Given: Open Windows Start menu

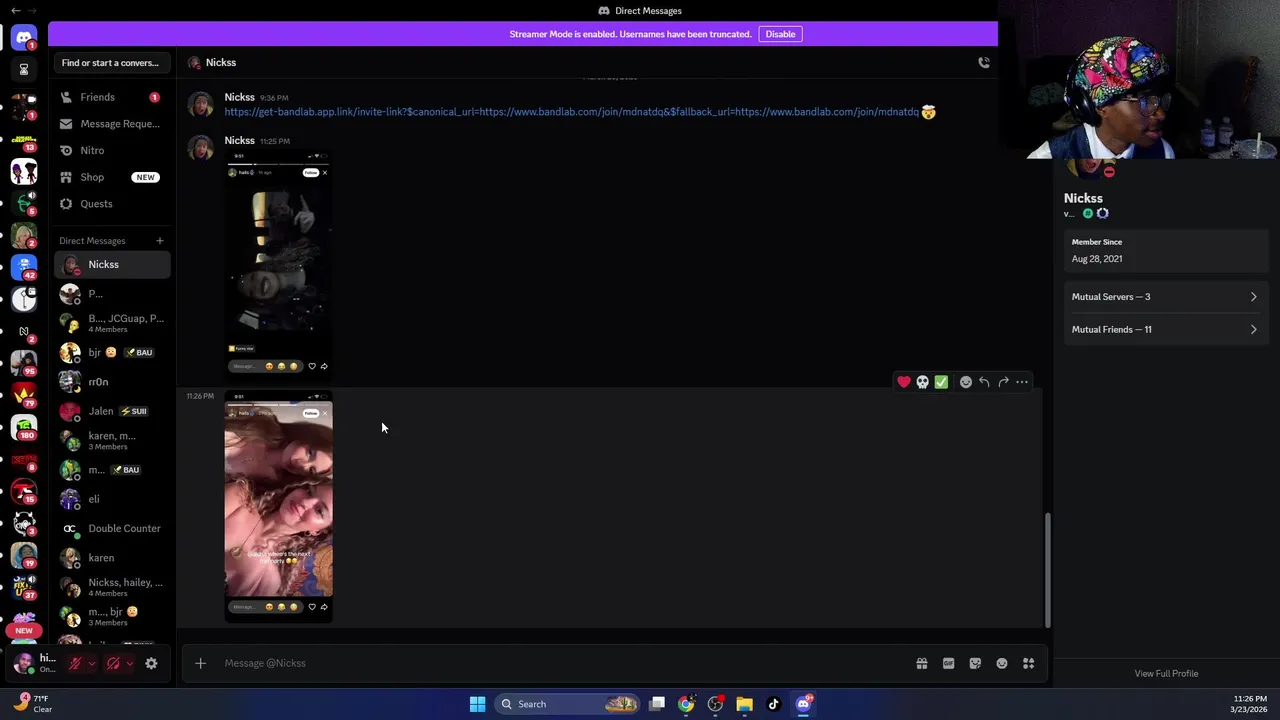Looking at the screenshot, I should [477, 704].
